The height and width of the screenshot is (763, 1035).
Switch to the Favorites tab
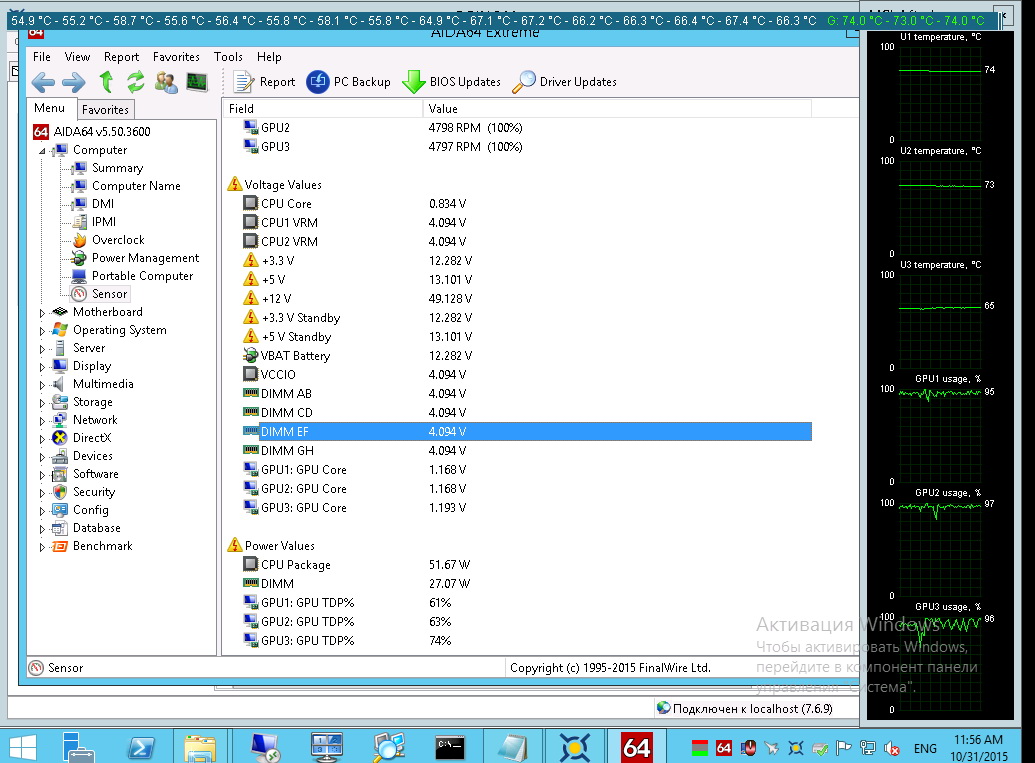[105, 110]
